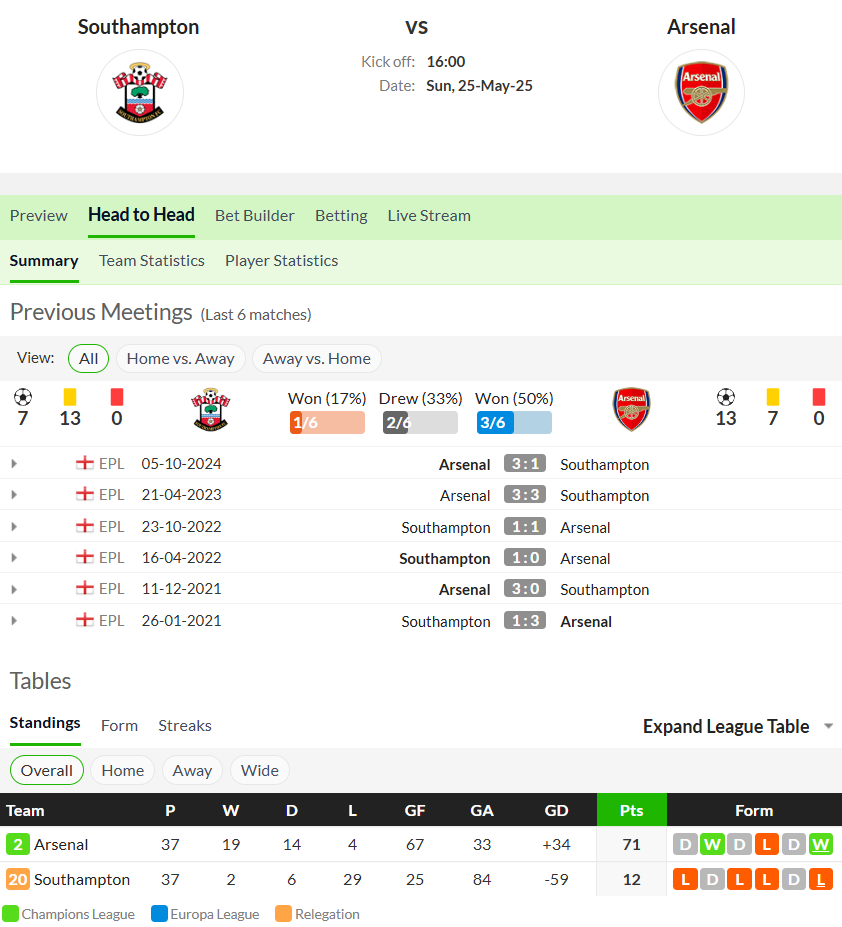Switch to the Bet Builder tab
Screen dimensions: 842x927
coord(254,216)
